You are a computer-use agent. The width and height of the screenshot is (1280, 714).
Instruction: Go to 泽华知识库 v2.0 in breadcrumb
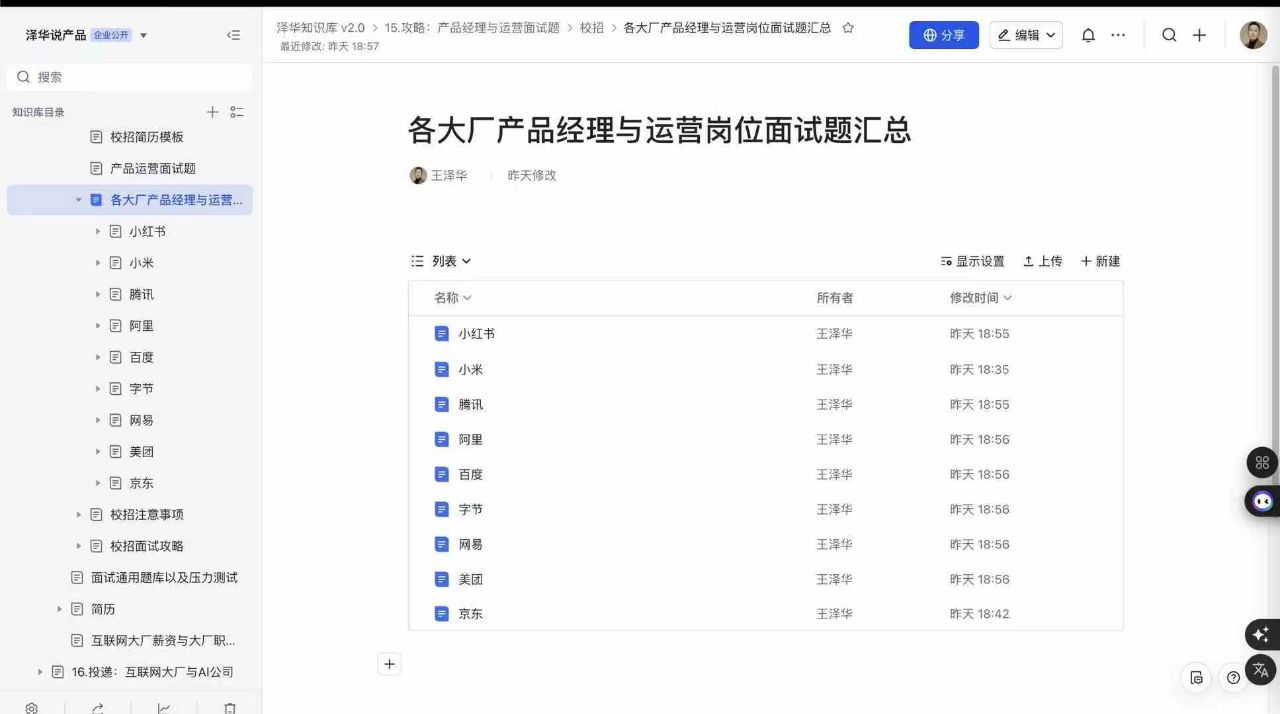[x=321, y=28]
